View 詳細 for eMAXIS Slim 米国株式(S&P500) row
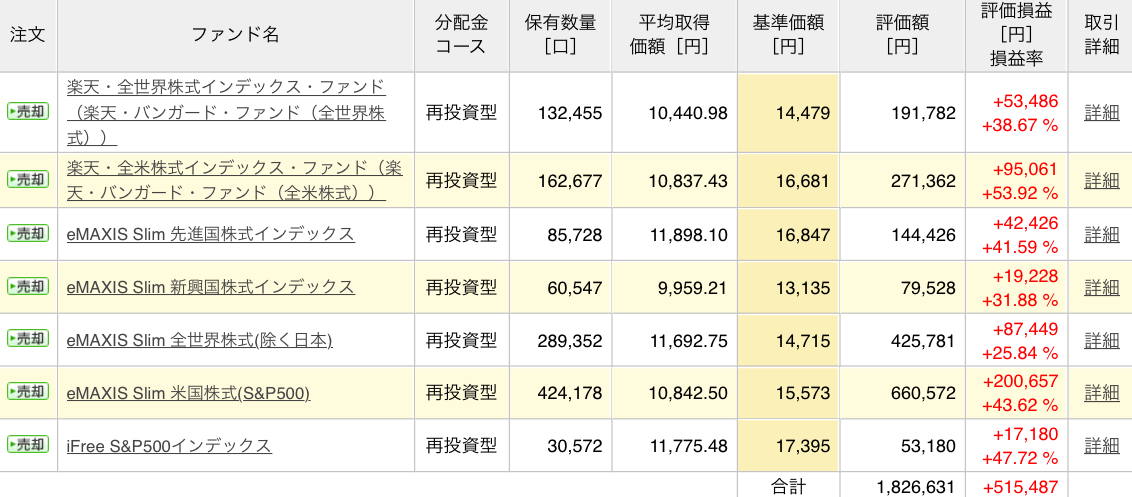 1102,393
